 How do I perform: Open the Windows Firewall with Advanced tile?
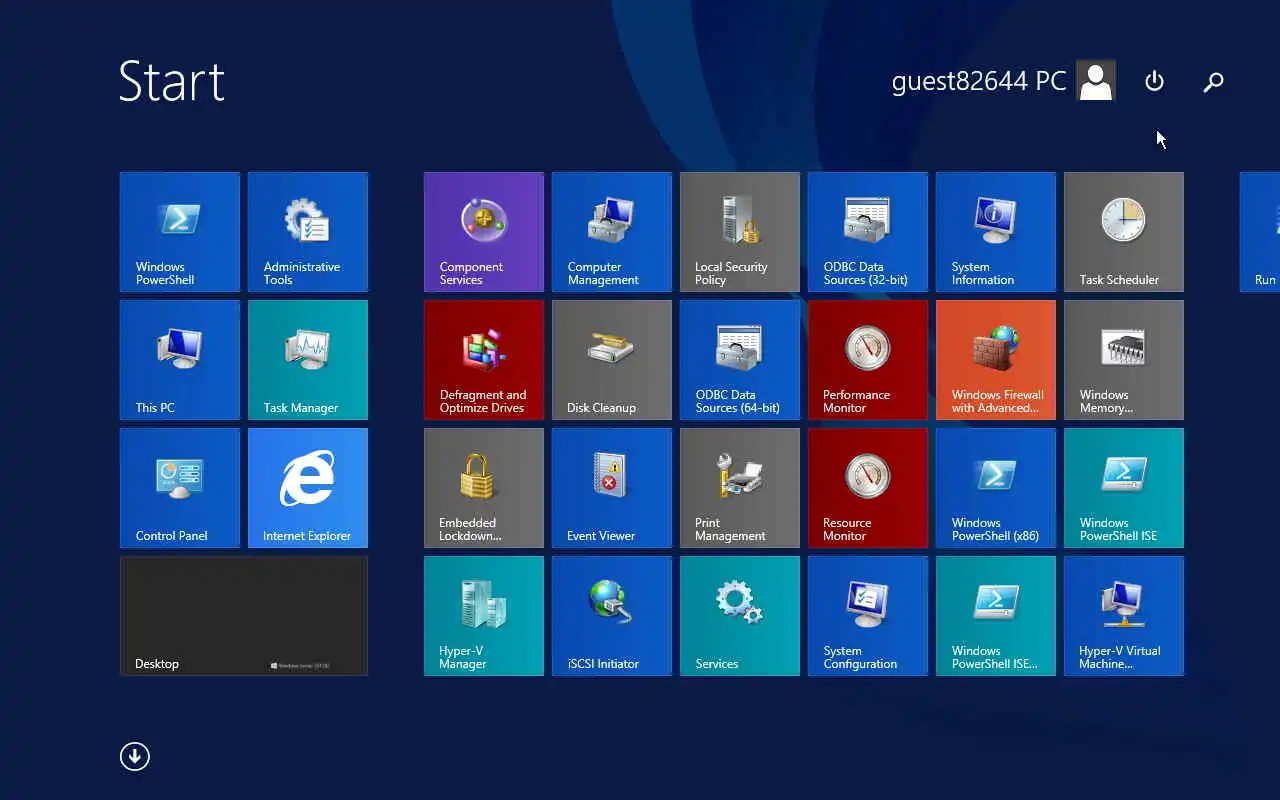(996, 360)
